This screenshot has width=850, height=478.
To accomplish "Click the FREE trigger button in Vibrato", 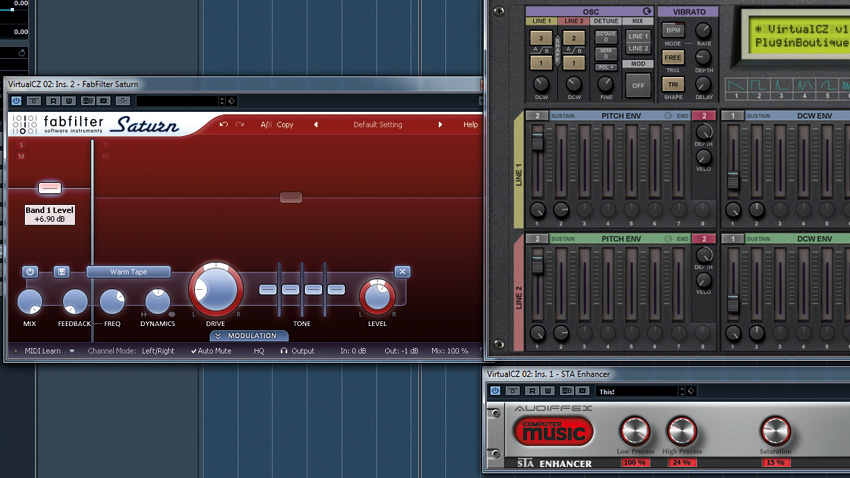I will pyautogui.click(x=673, y=57).
